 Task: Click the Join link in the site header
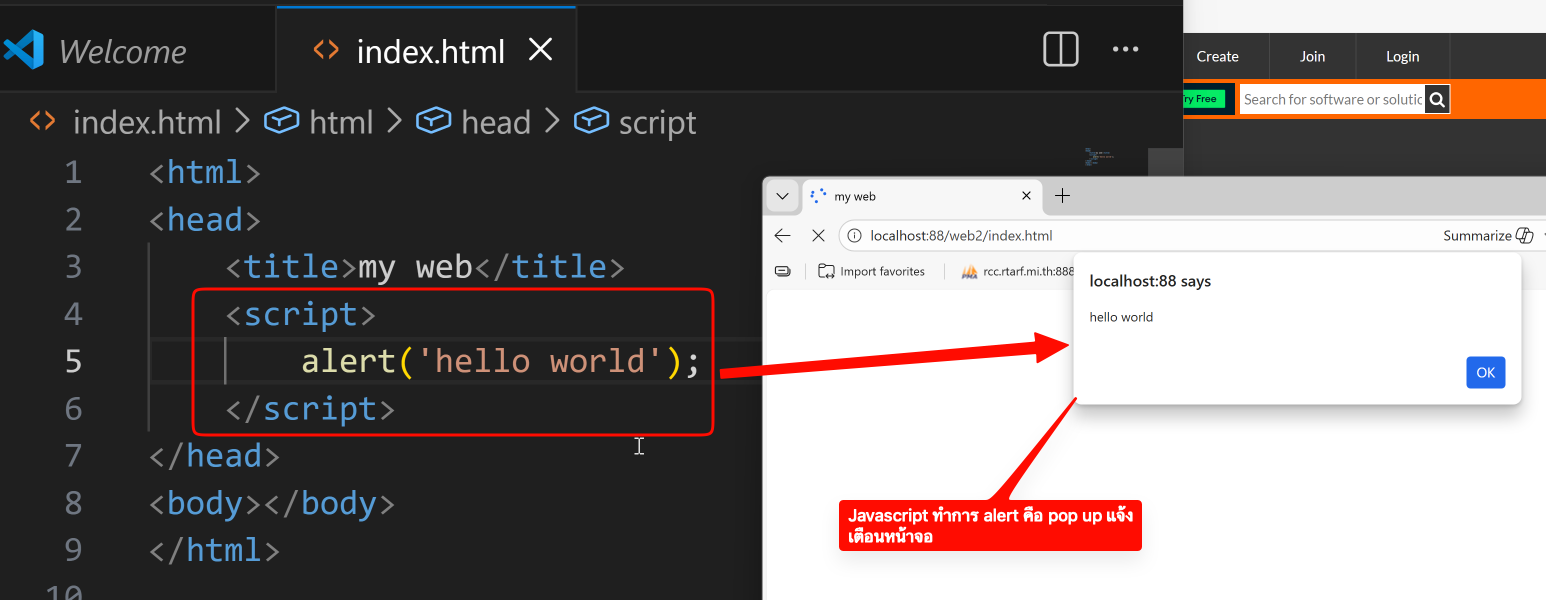[x=1312, y=57]
